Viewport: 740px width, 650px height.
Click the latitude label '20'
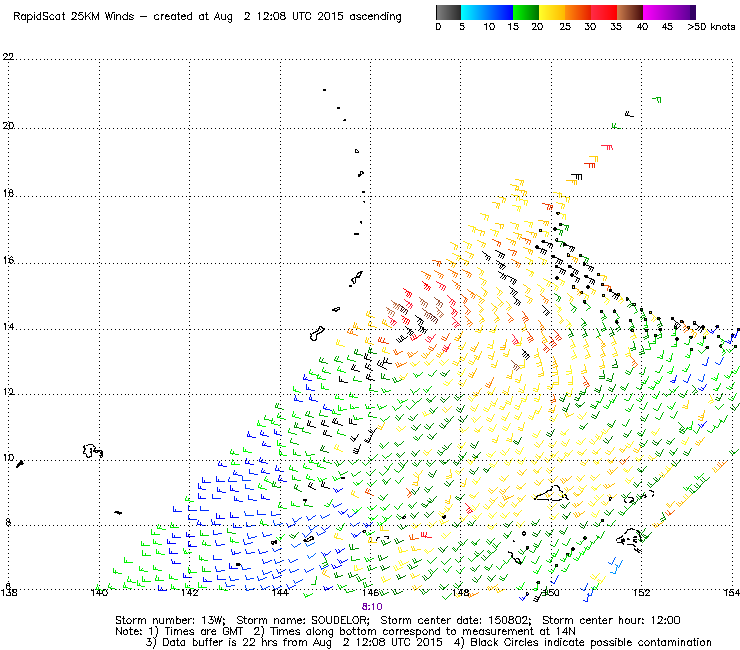point(8,126)
